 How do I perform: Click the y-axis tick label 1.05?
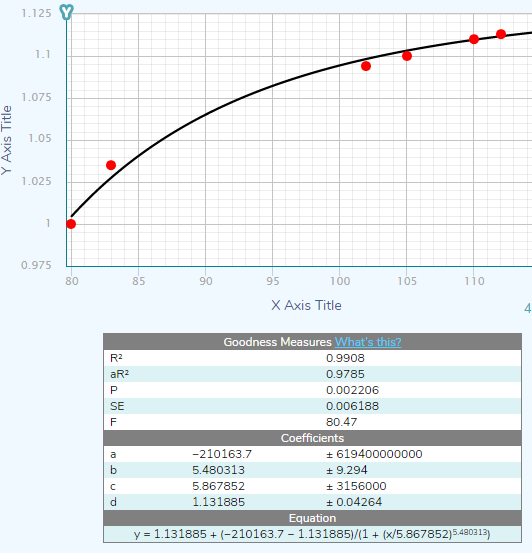40,138
